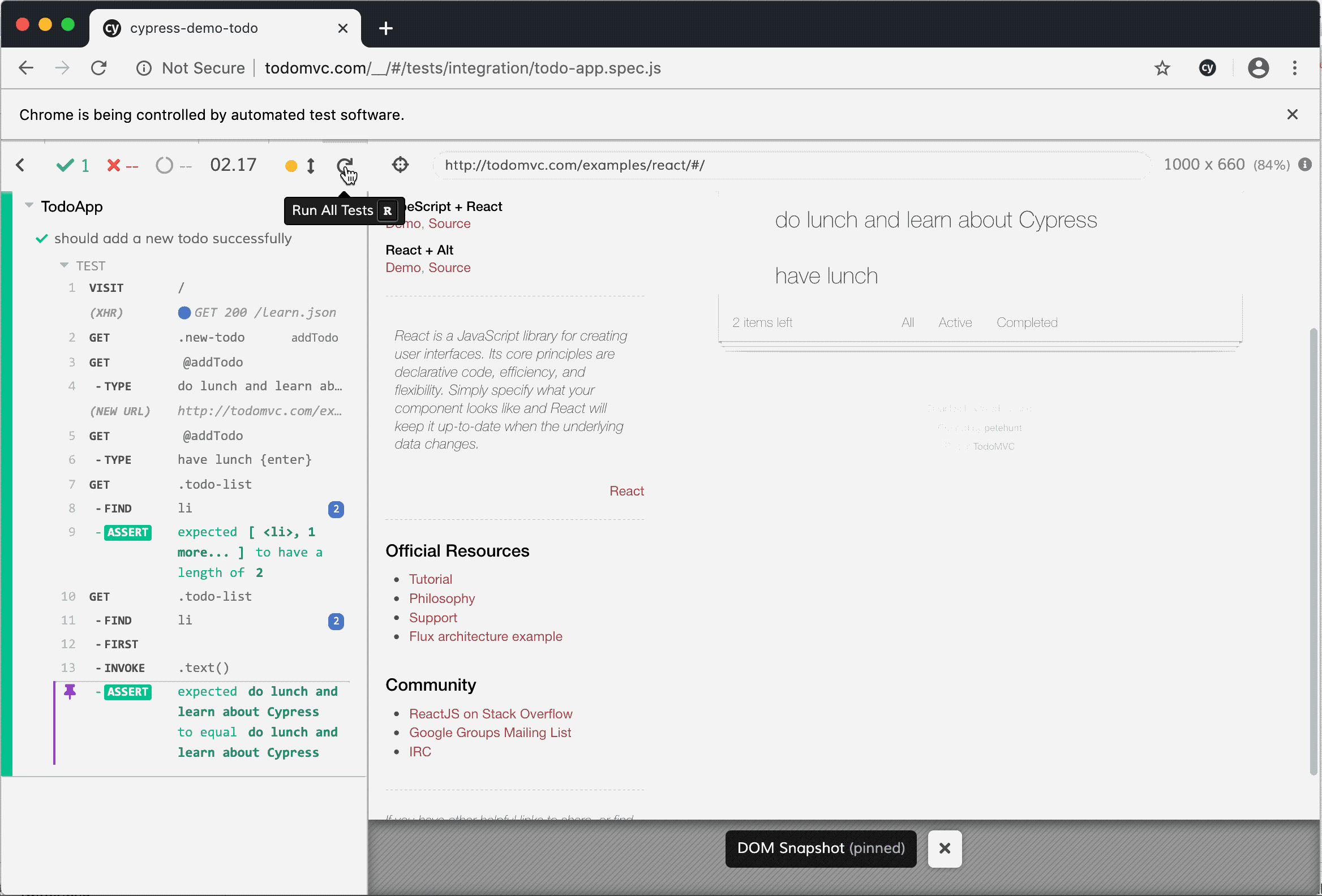Bookmark this page with the star icon
Viewport: 1322px width, 896px height.
coord(1162,68)
